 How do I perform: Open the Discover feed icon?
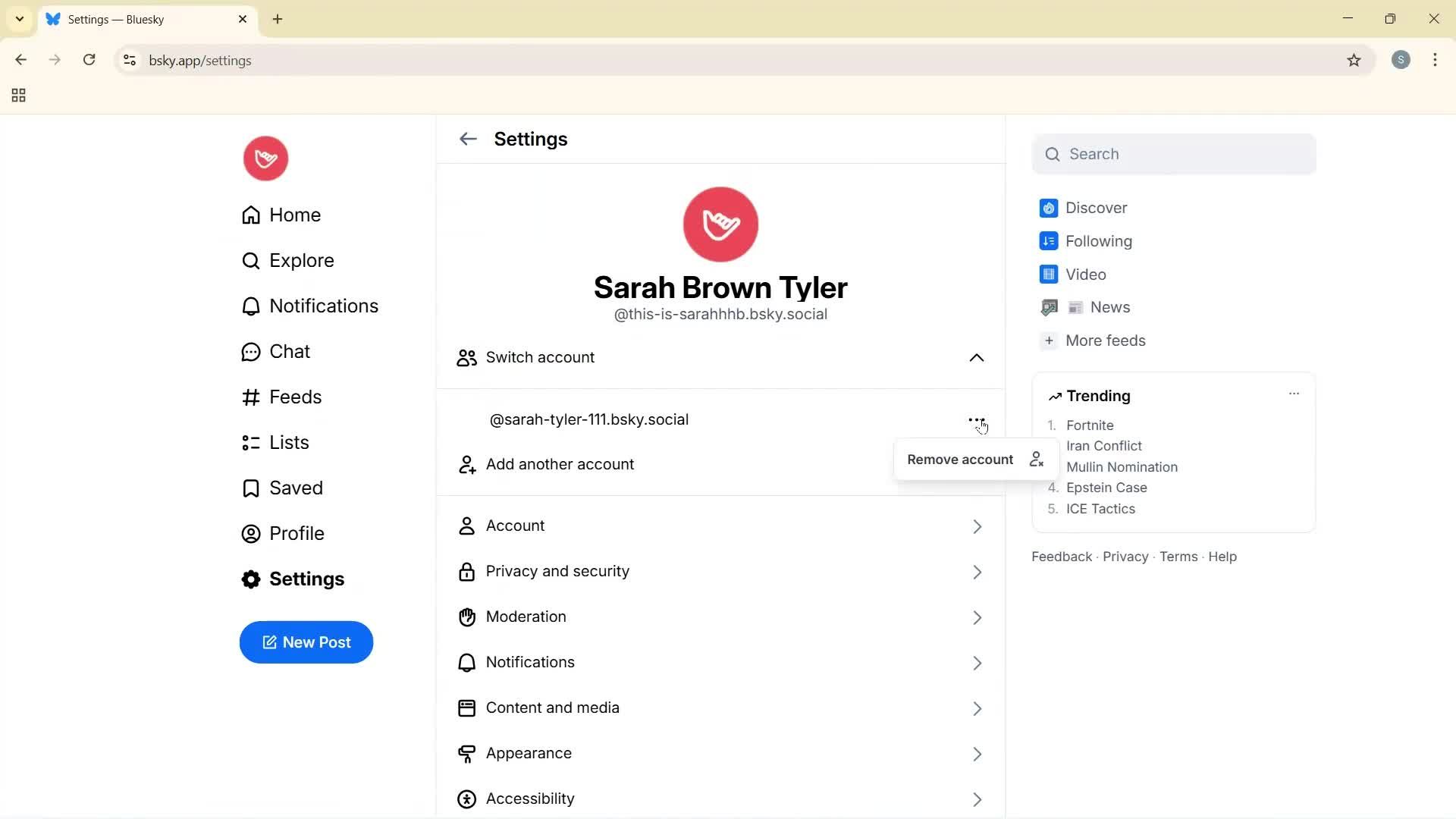coord(1049,207)
